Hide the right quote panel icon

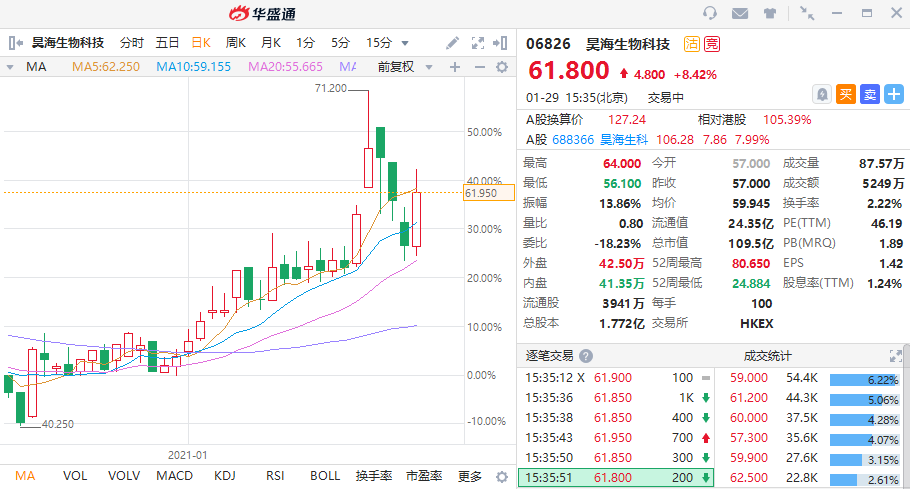[x=500, y=43]
